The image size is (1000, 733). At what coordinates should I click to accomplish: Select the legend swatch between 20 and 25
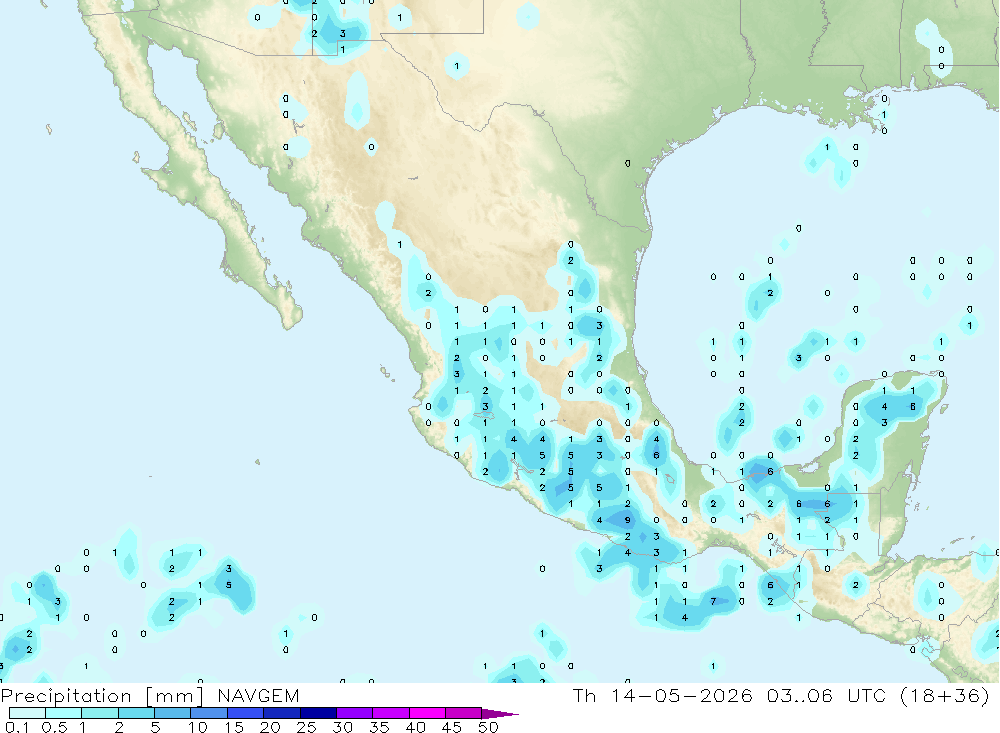coord(282,713)
